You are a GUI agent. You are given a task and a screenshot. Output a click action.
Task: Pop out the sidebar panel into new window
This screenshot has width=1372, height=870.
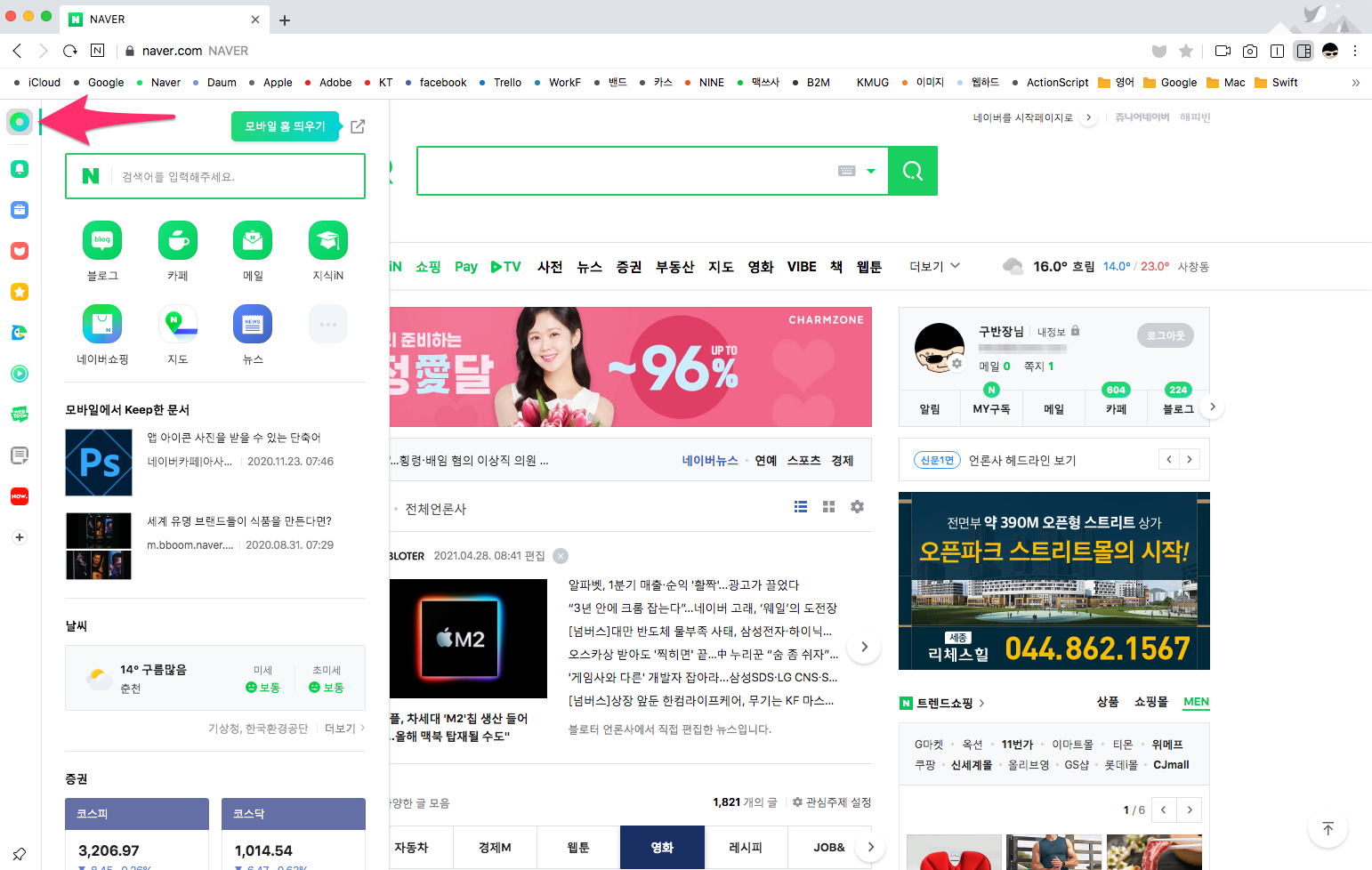click(358, 126)
